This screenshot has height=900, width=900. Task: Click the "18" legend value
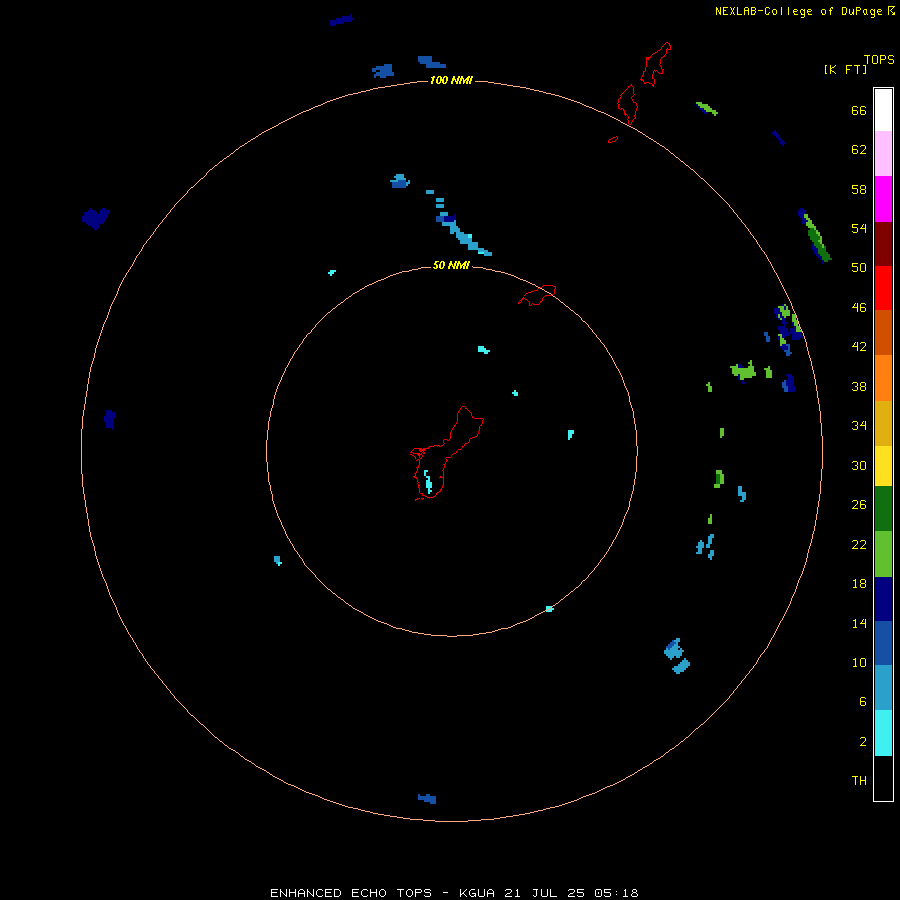859,584
